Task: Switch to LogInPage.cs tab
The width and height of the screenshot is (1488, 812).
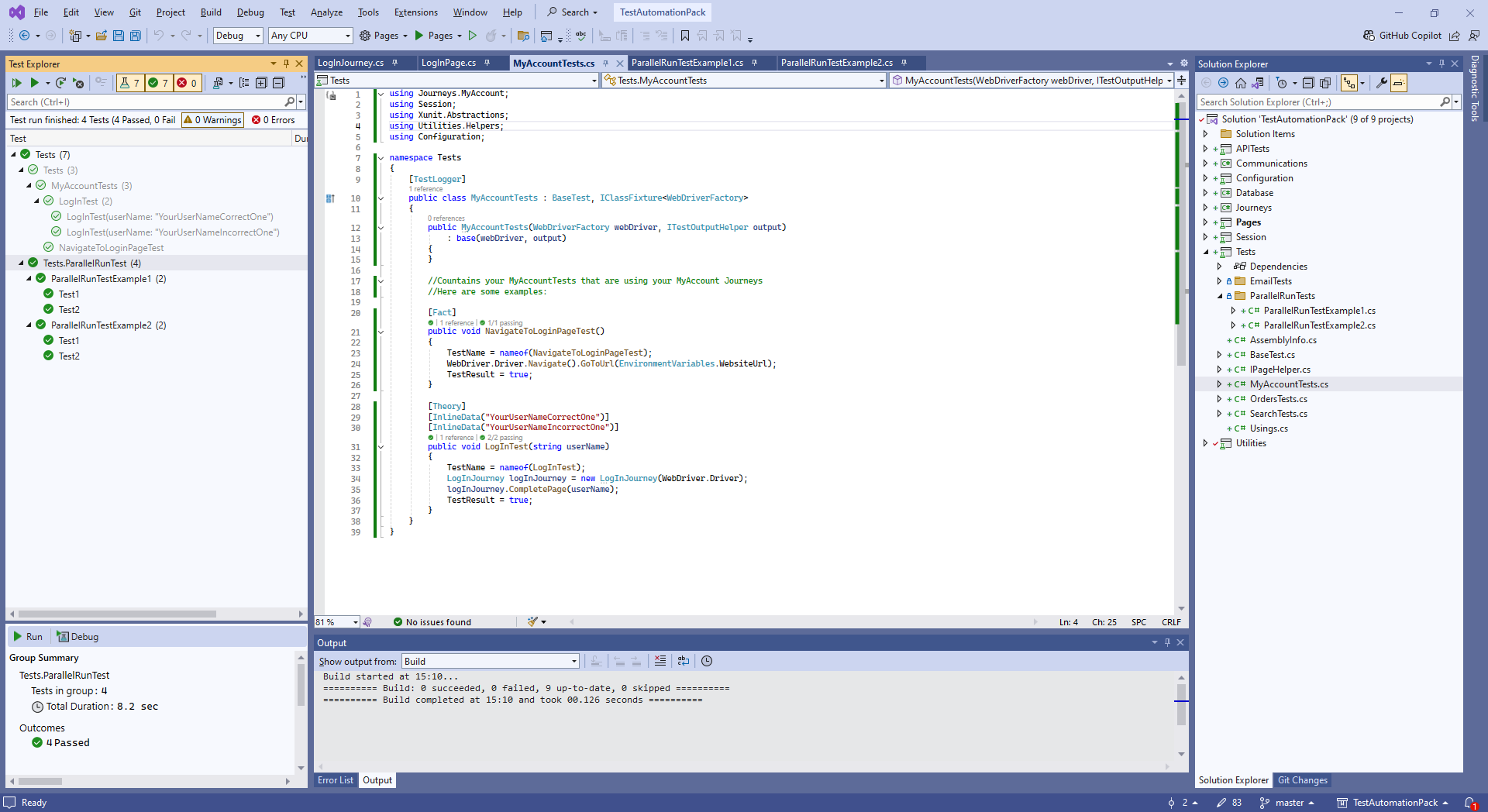Action: [x=449, y=64]
